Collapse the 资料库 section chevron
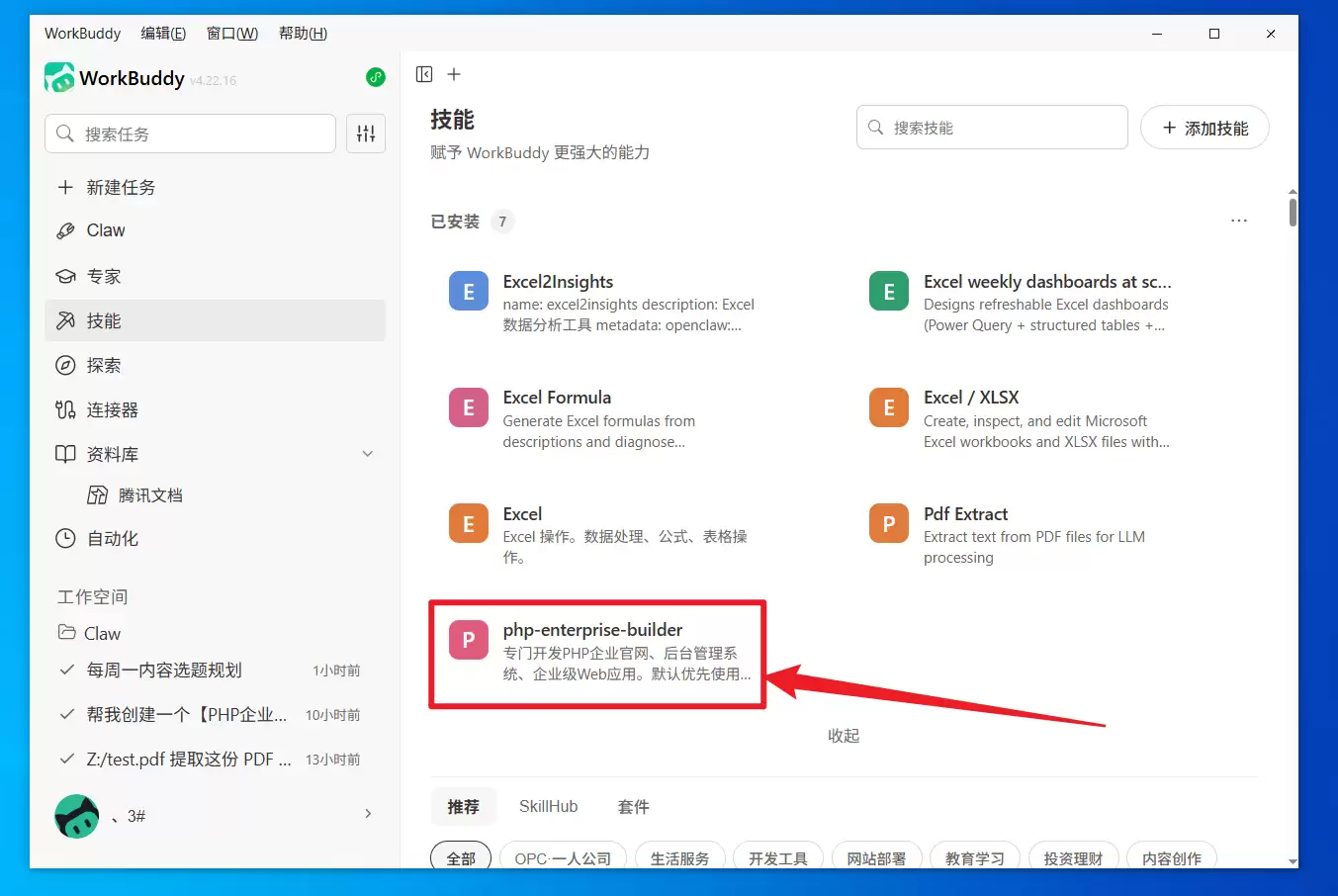The image size is (1338, 896). pyautogui.click(x=368, y=454)
